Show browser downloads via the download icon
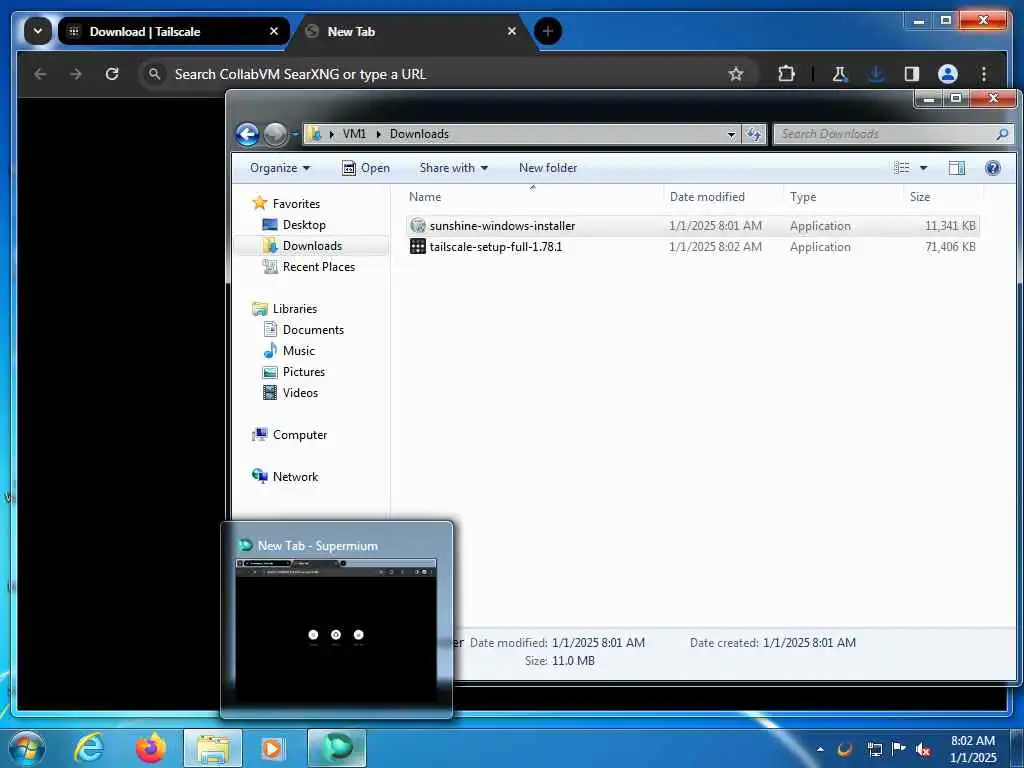 876,74
